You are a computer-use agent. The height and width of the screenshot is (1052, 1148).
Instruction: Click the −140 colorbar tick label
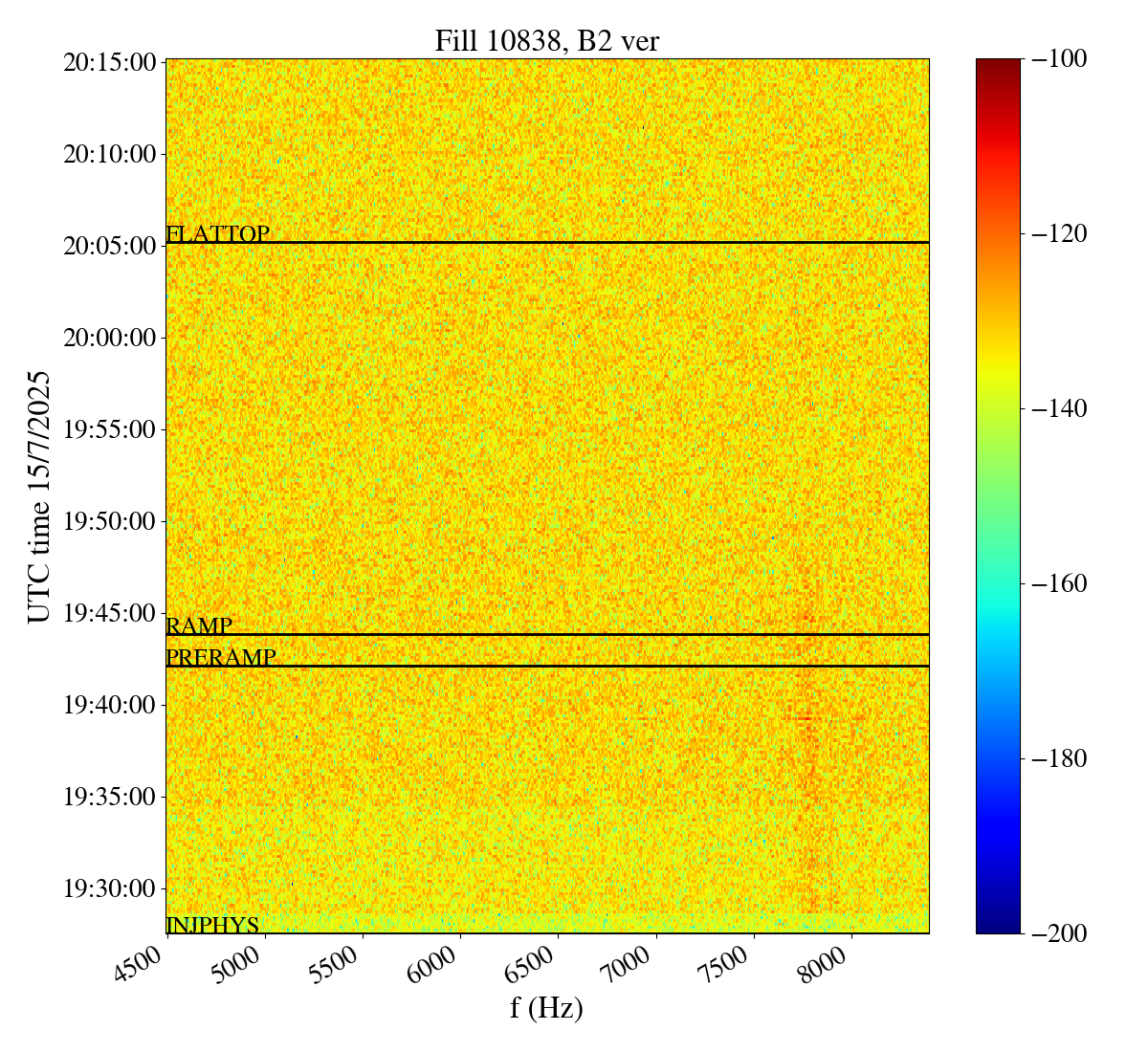point(1060,409)
